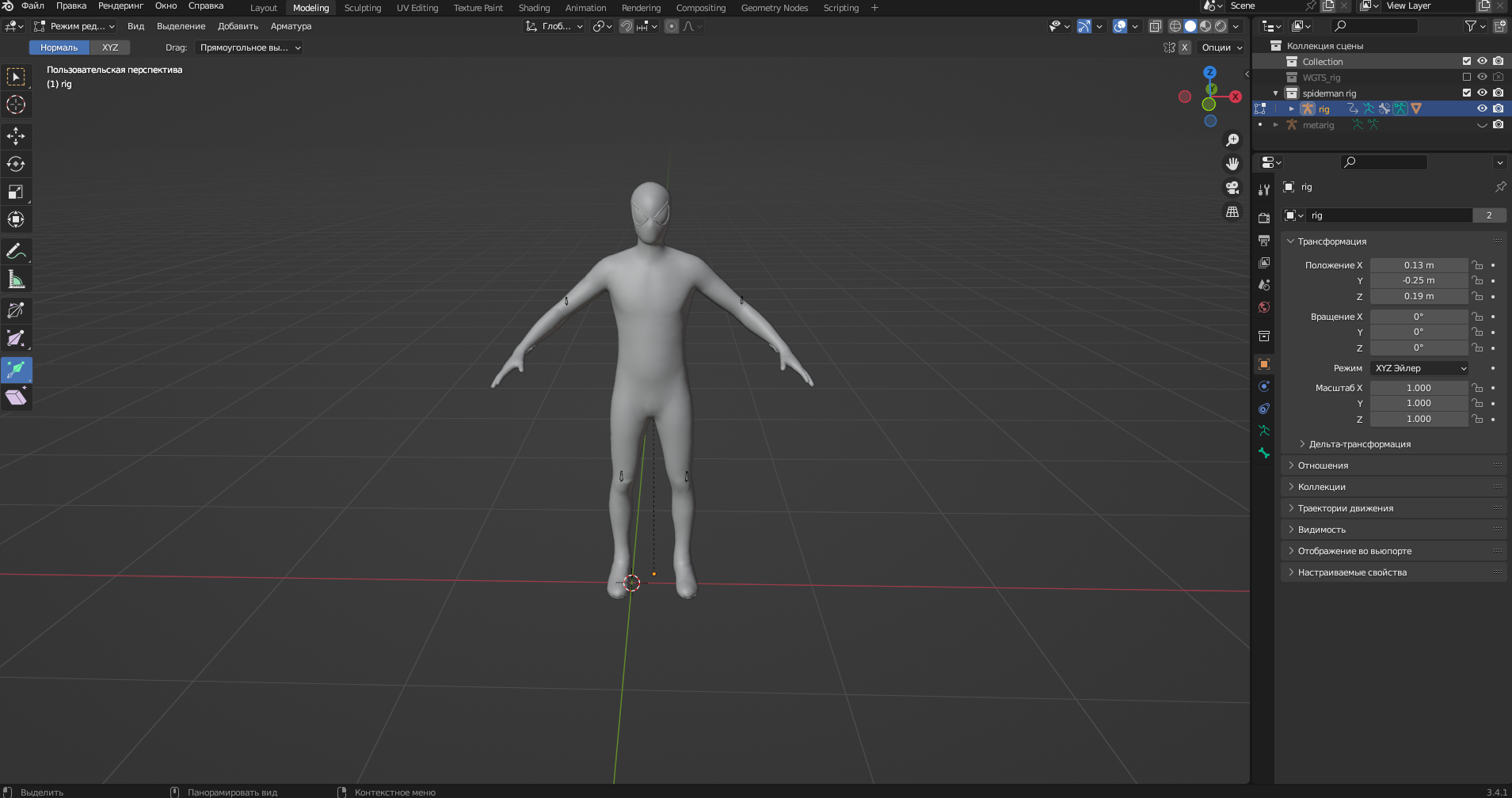Select the Cursor tool
Image resolution: width=1512 pixels, height=798 pixels.
tap(16, 104)
